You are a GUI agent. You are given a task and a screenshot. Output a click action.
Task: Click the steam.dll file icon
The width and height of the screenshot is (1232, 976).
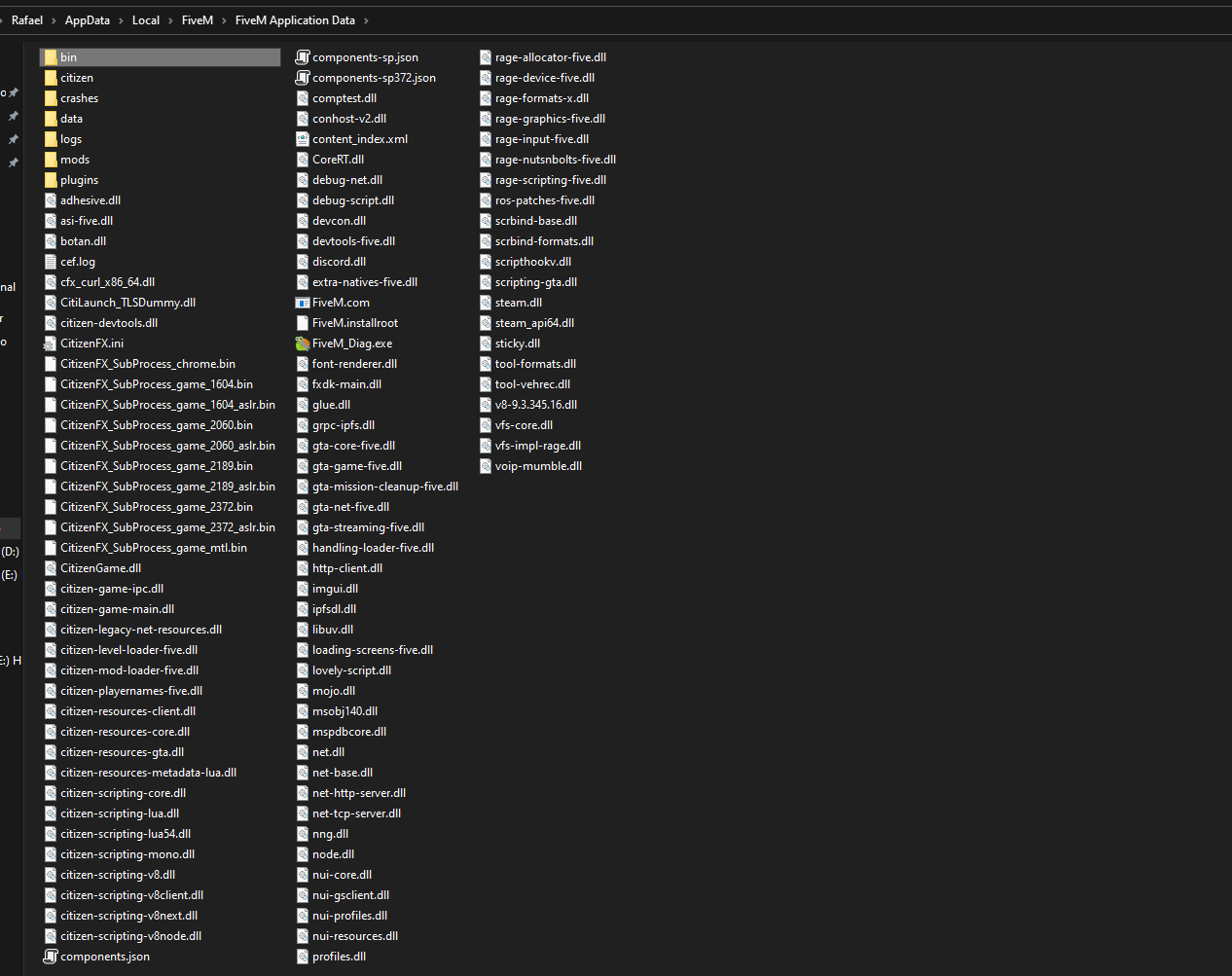tap(485, 302)
